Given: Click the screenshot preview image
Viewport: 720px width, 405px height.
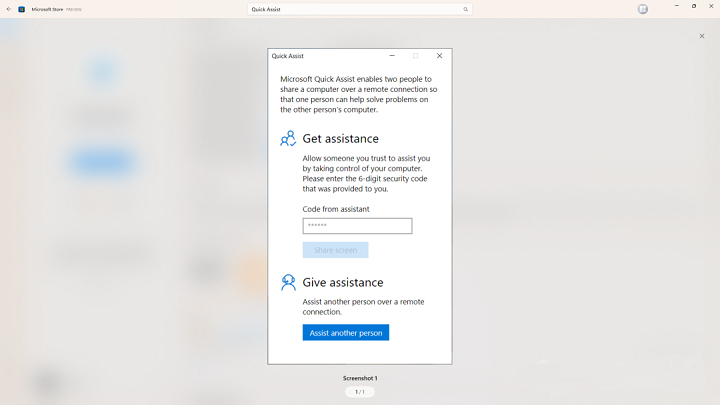Looking at the screenshot, I should click(360, 207).
